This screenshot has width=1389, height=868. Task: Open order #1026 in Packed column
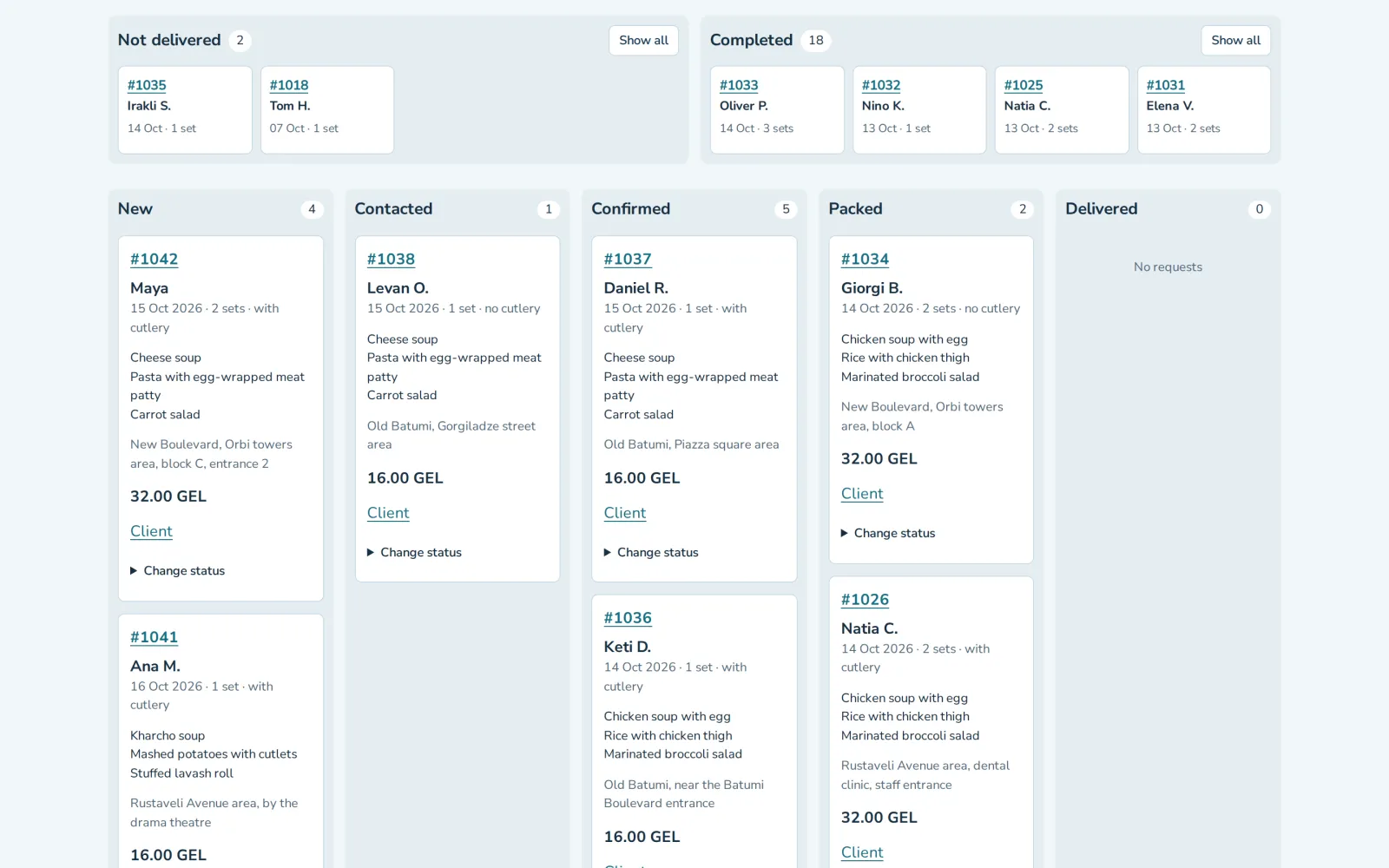(865, 600)
